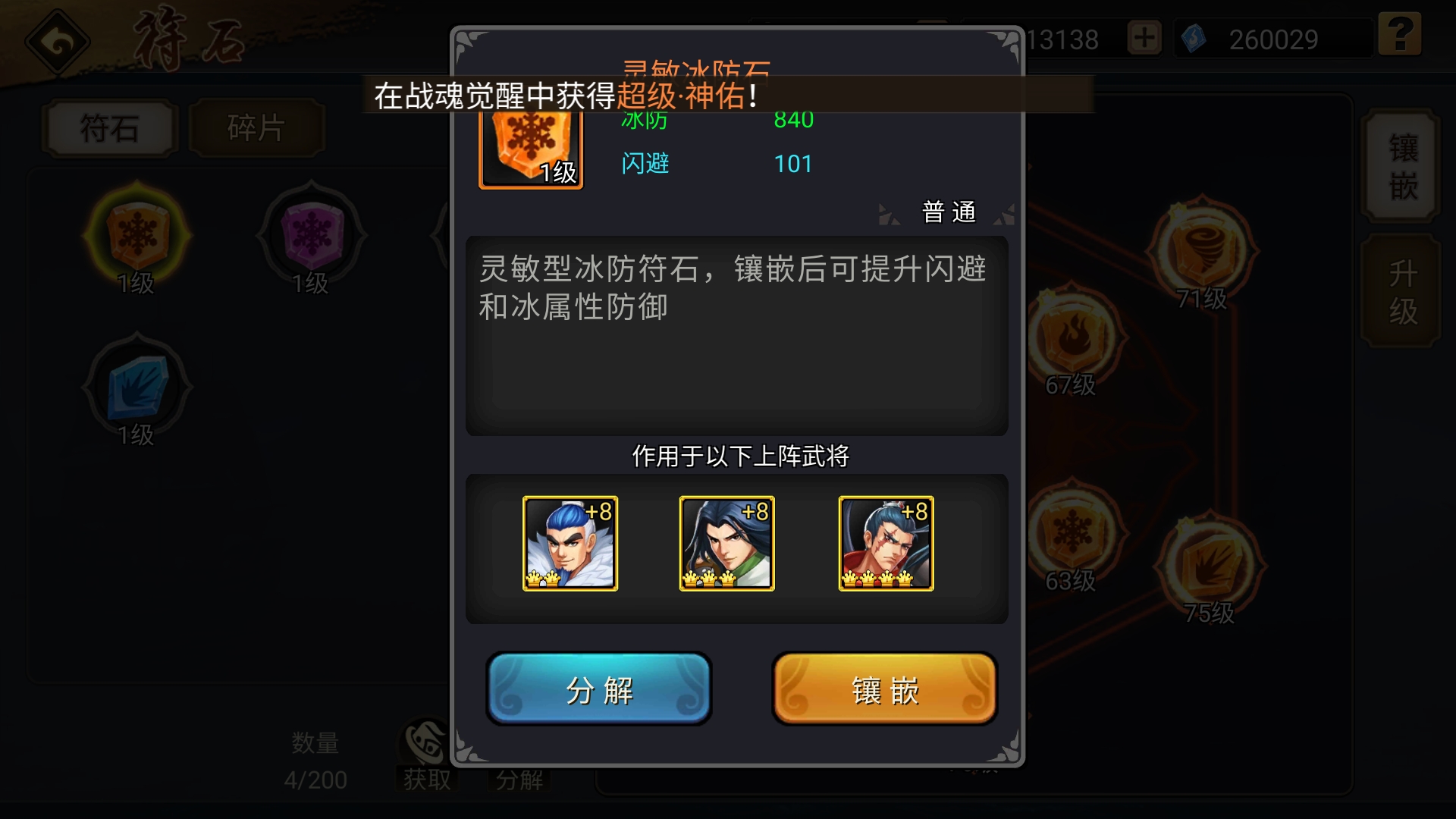Select the scarred hero portrait
Viewport: 1456px width, 819px height.
click(x=886, y=543)
